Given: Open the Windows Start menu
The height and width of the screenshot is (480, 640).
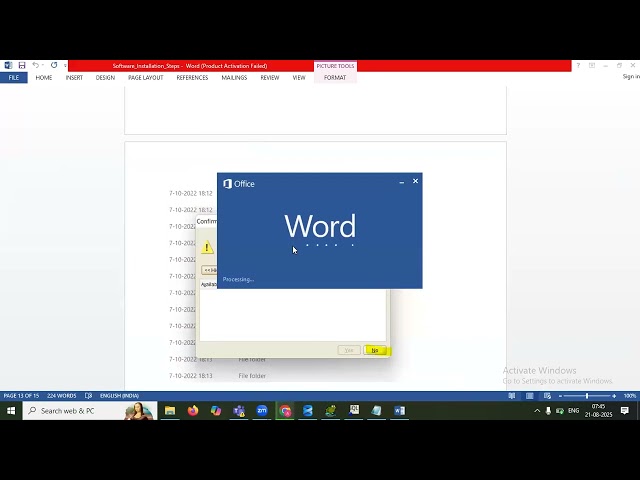Looking at the screenshot, I should pyautogui.click(x=11, y=411).
